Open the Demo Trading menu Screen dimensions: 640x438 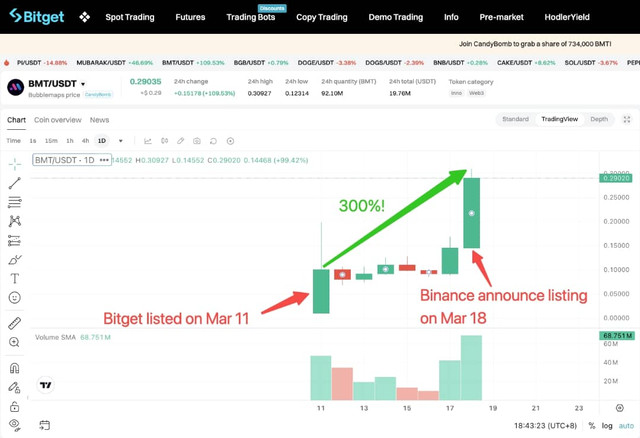(x=396, y=17)
